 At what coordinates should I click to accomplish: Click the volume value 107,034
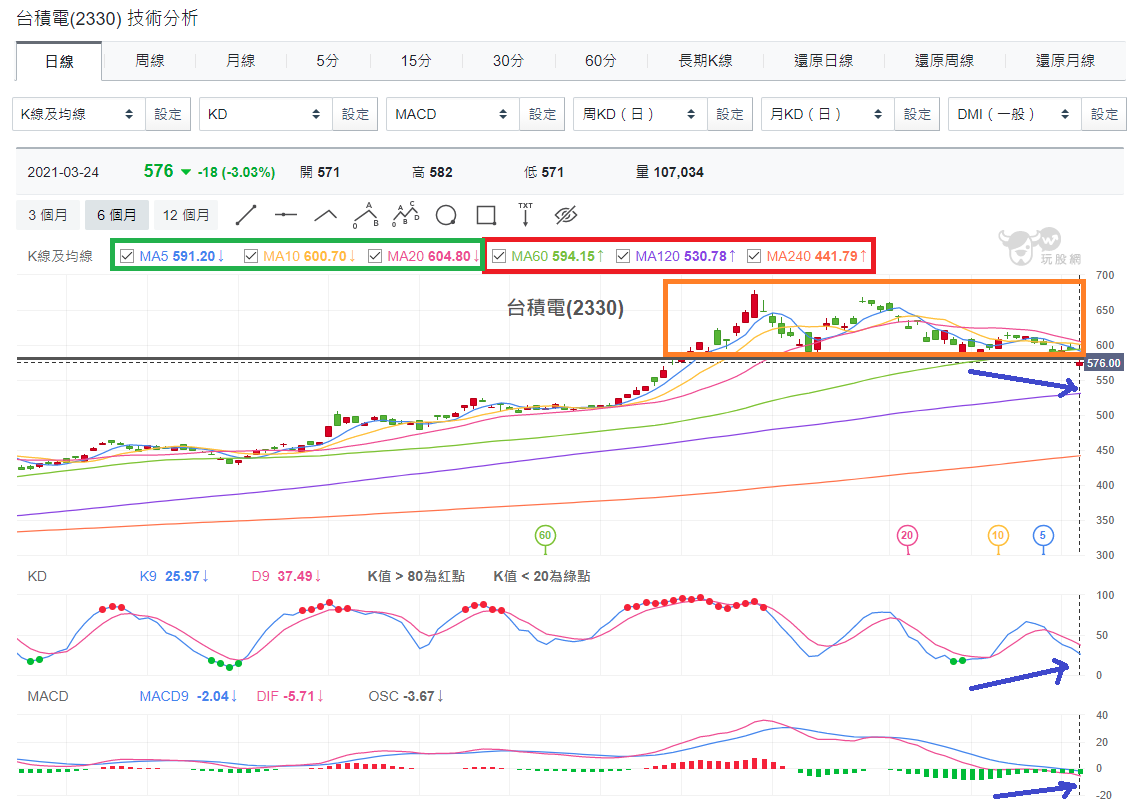[679, 173]
